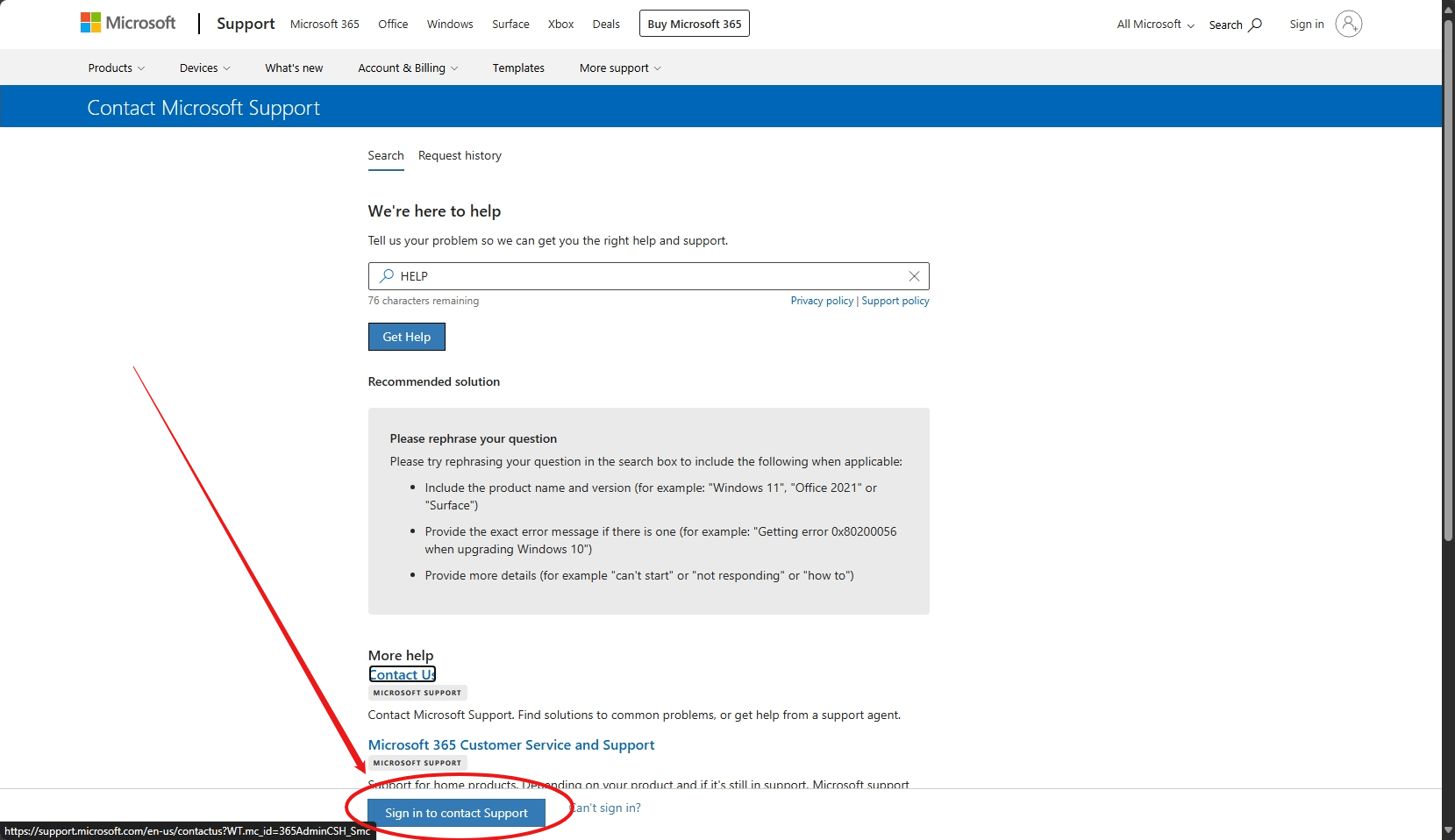This screenshot has width=1455, height=840.
Task: Click the Contact Microsoft Support heading
Action: [203, 108]
